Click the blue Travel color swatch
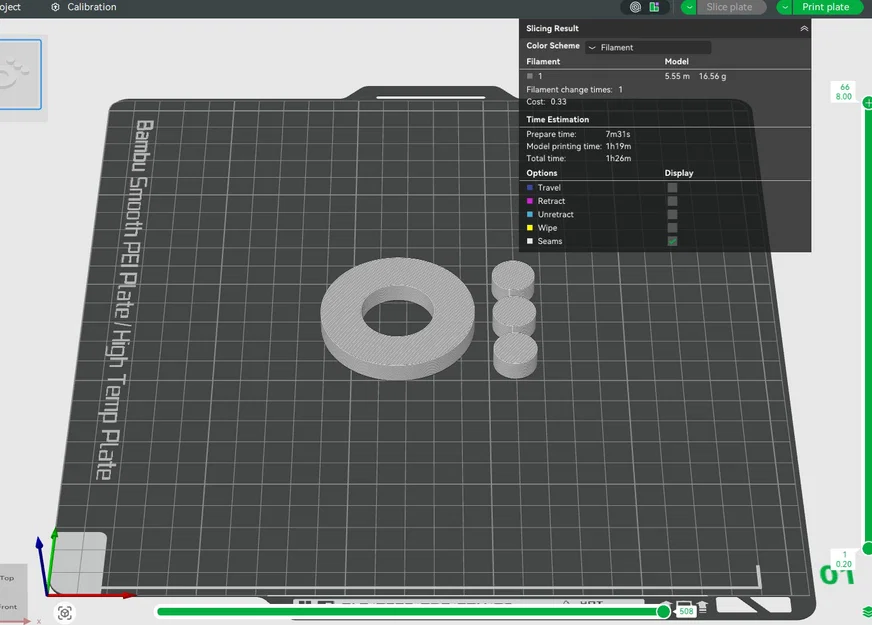 click(x=529, y=187)
